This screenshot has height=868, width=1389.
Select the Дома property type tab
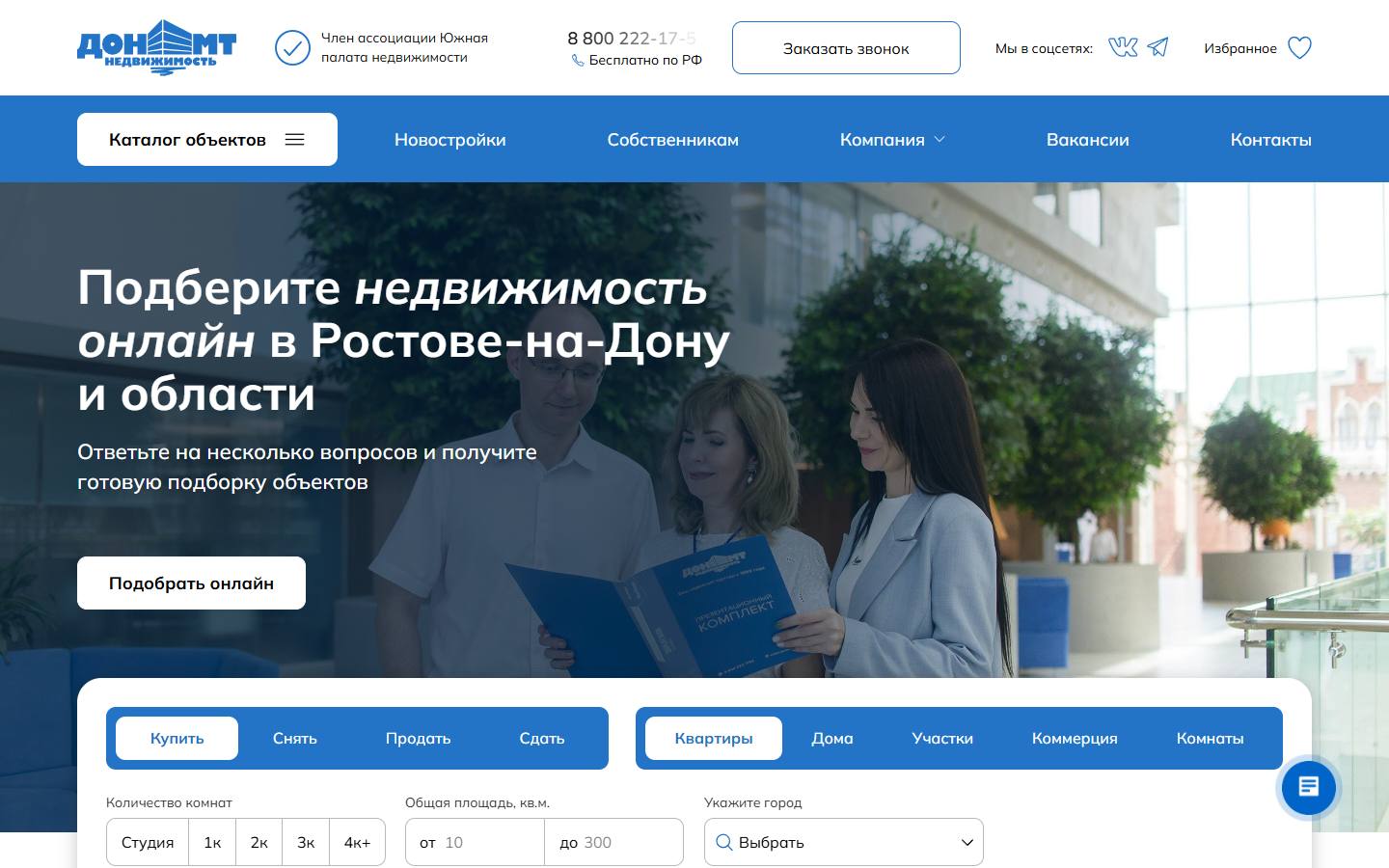point(832,738)
